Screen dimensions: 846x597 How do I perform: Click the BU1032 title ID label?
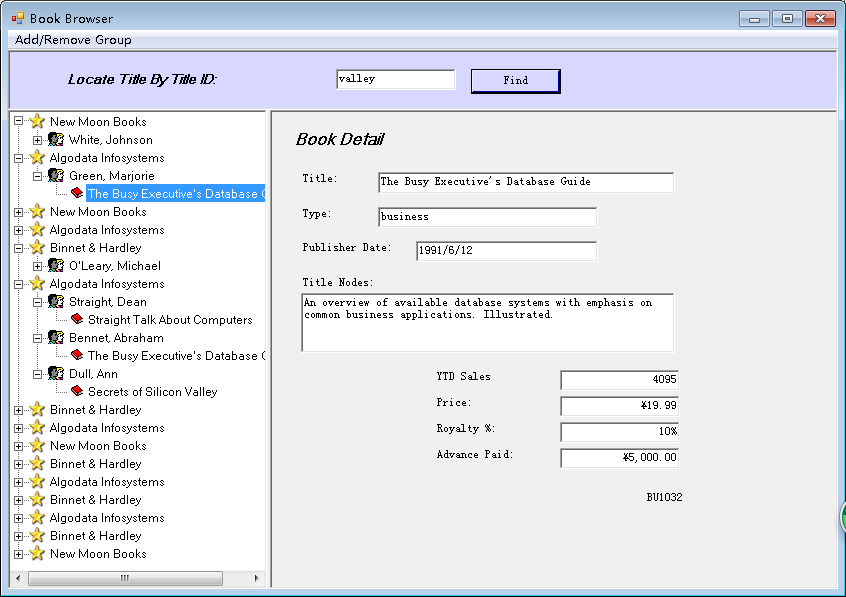(x=664, y=497)
